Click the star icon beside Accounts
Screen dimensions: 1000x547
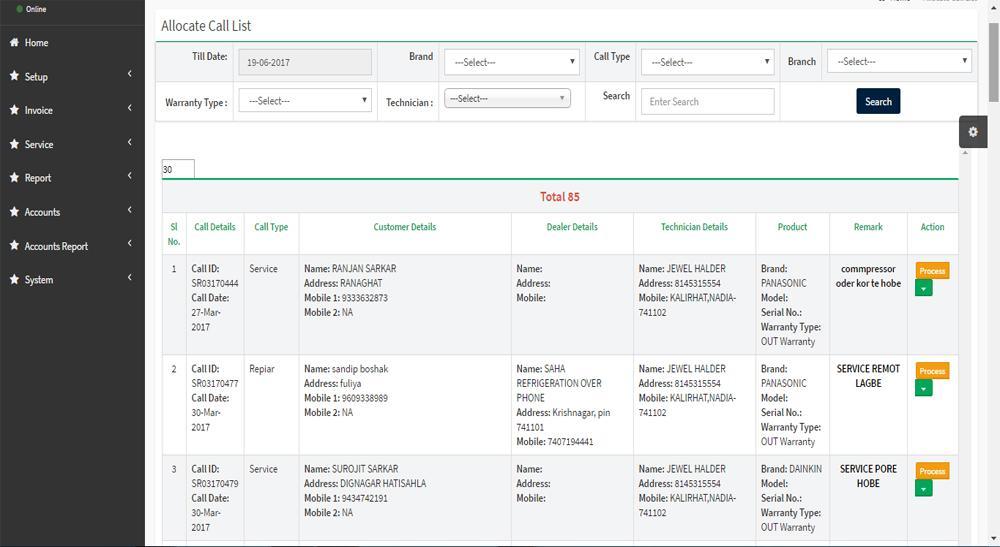[14, 212]
